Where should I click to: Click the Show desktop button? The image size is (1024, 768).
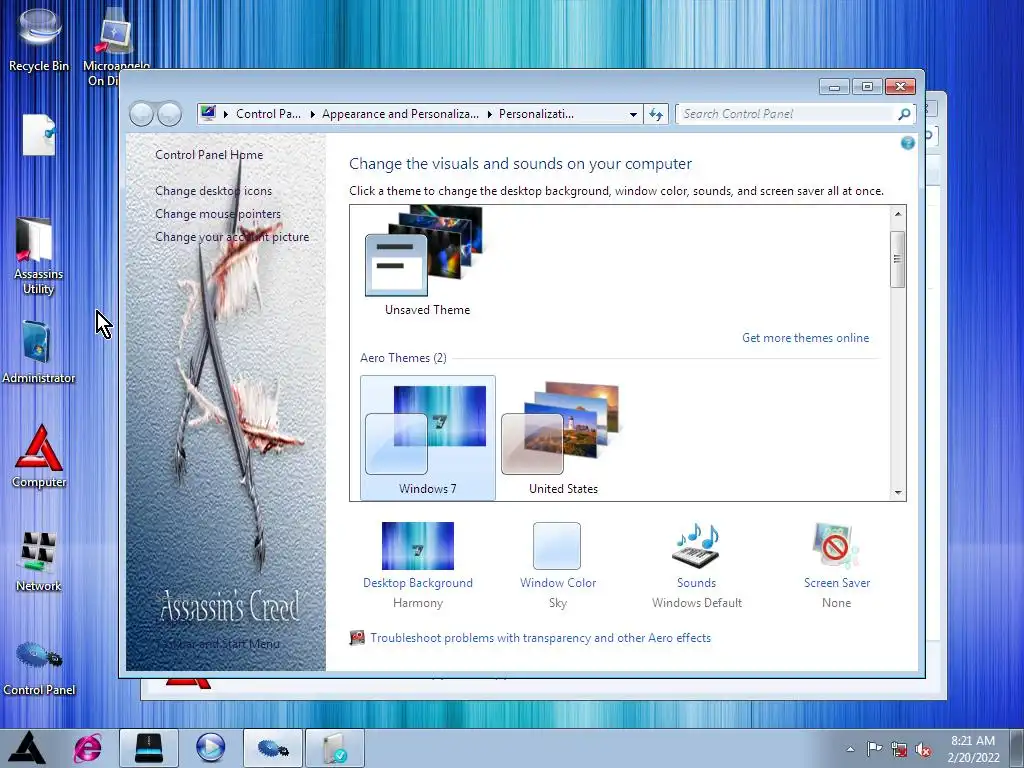point(1017,748)
